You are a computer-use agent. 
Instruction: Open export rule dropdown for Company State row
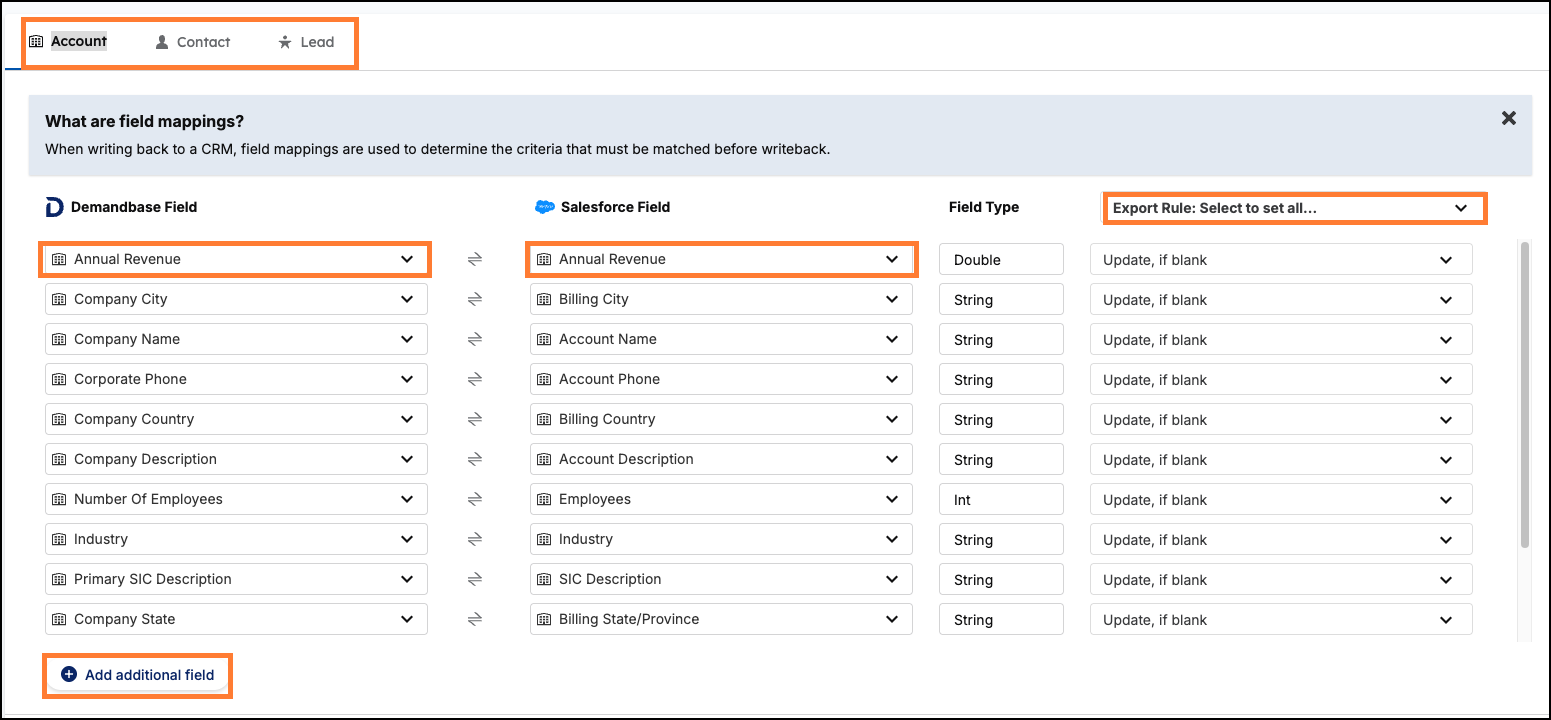[x=1281, y=619]
